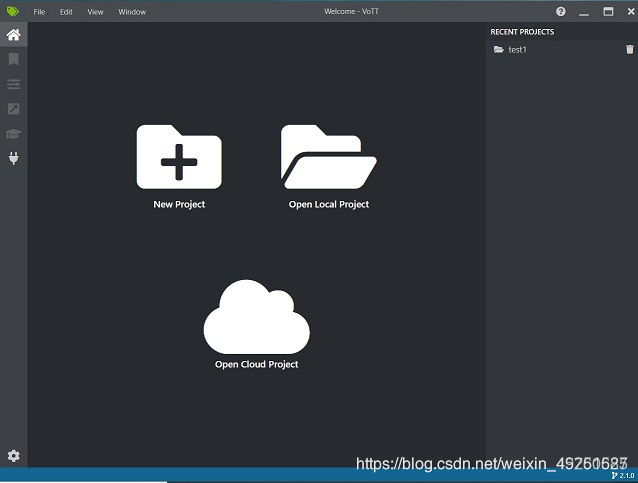The image size is (638, 483).
Task: Click the Open Local Project folder icon
Action: click(328, 157)
